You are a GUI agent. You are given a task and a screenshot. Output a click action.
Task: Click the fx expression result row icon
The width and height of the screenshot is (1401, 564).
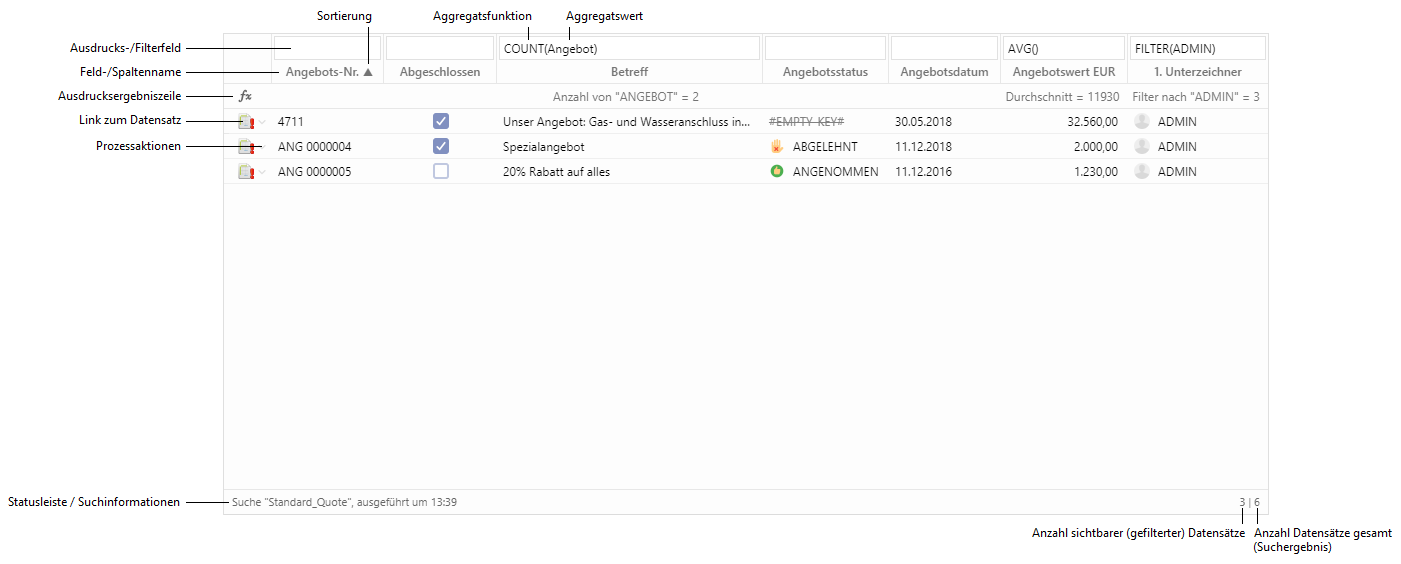245,97
